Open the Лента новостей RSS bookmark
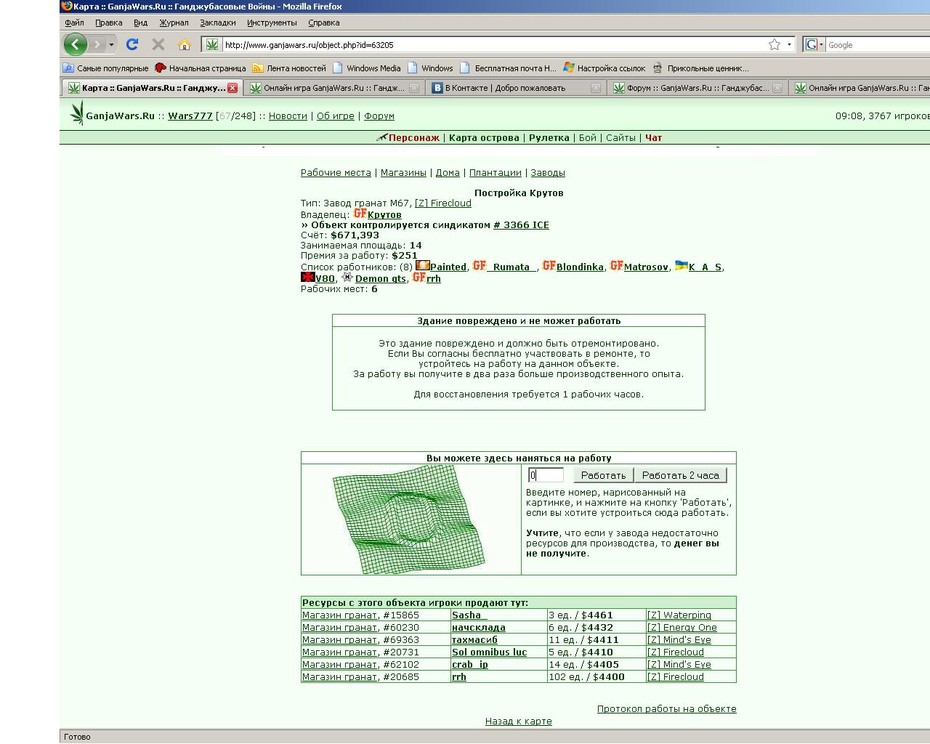930x744 pixels. pyautogui.click(x=289, y=68)
